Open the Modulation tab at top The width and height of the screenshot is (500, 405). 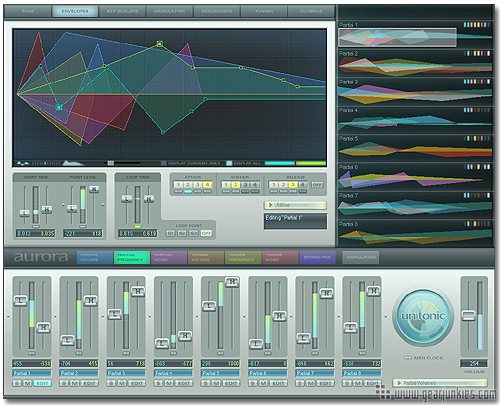coord(169,11)
